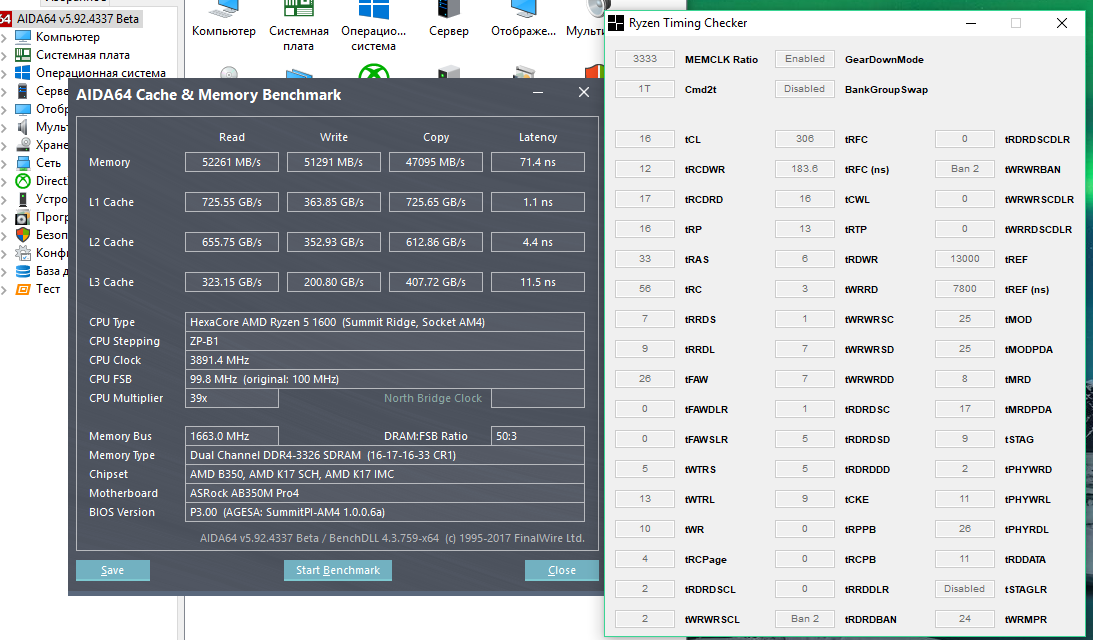Screen dimensions: 1093x640
Task: Click the Close button in the benchmark dialog
Action: point(561,570)
